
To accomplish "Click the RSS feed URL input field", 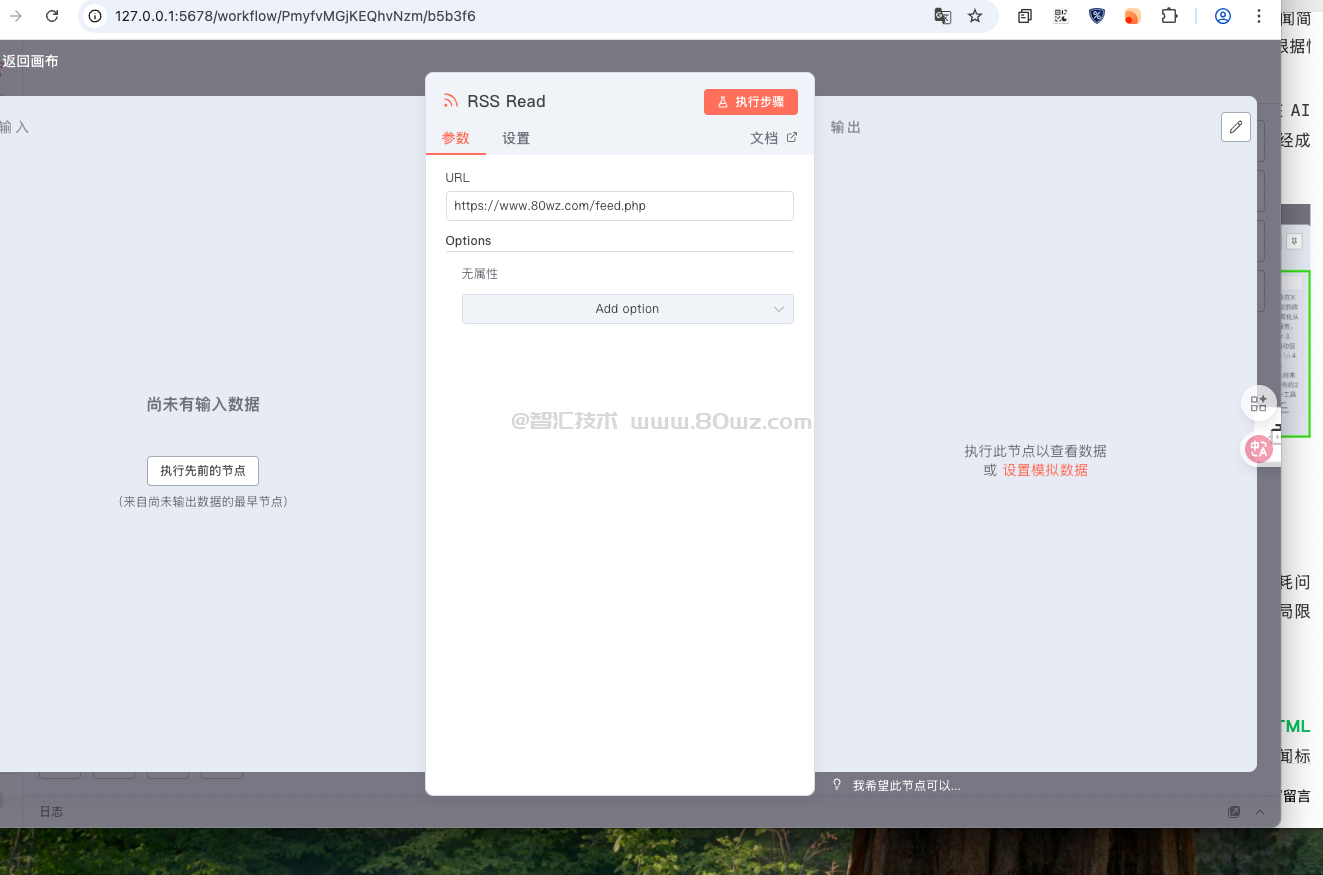I will [619, 206].
